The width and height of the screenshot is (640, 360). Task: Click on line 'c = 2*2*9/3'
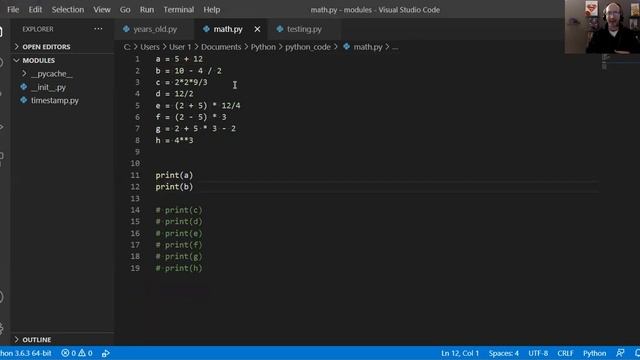(x=181, y=82)
